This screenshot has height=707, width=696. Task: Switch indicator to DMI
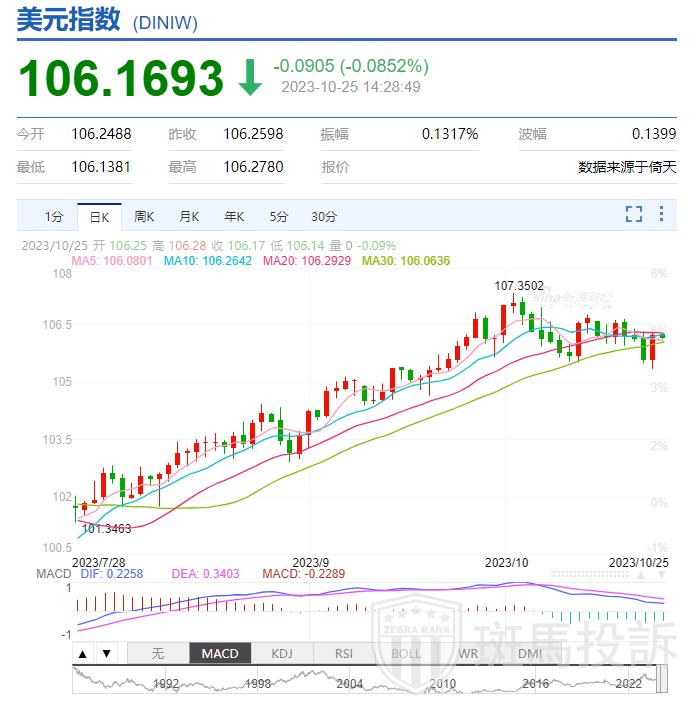click(x=529, y=654)
